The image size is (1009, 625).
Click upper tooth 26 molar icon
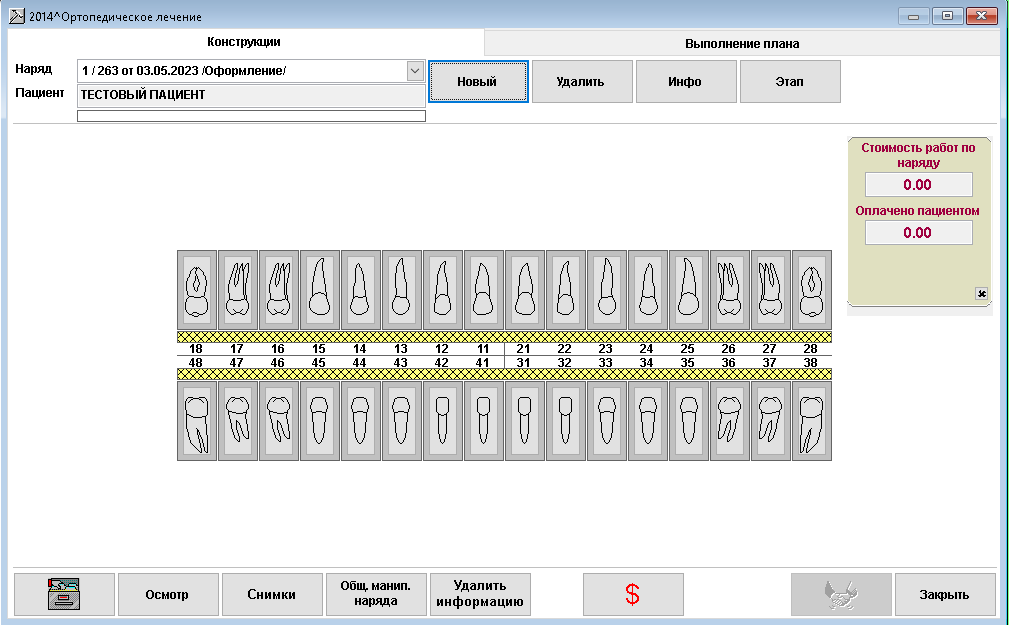(x=730, y=290)
